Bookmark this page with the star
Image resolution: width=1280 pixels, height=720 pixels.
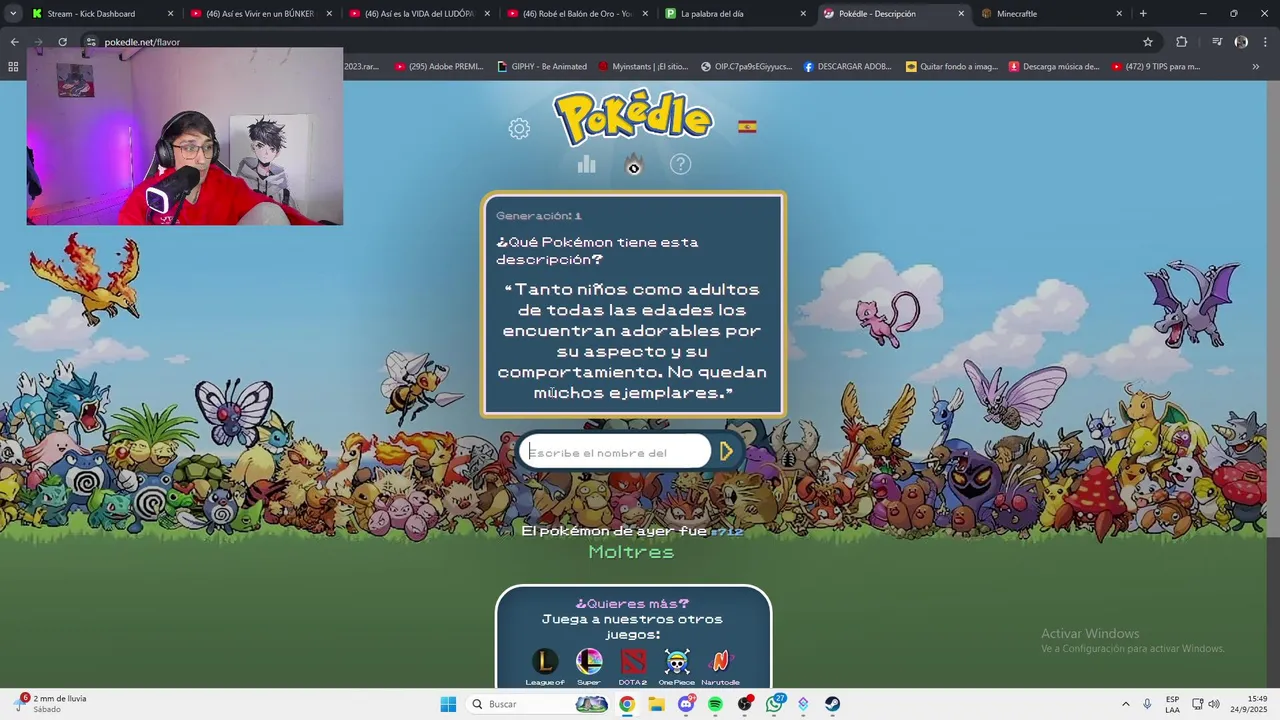(1148, 42)
